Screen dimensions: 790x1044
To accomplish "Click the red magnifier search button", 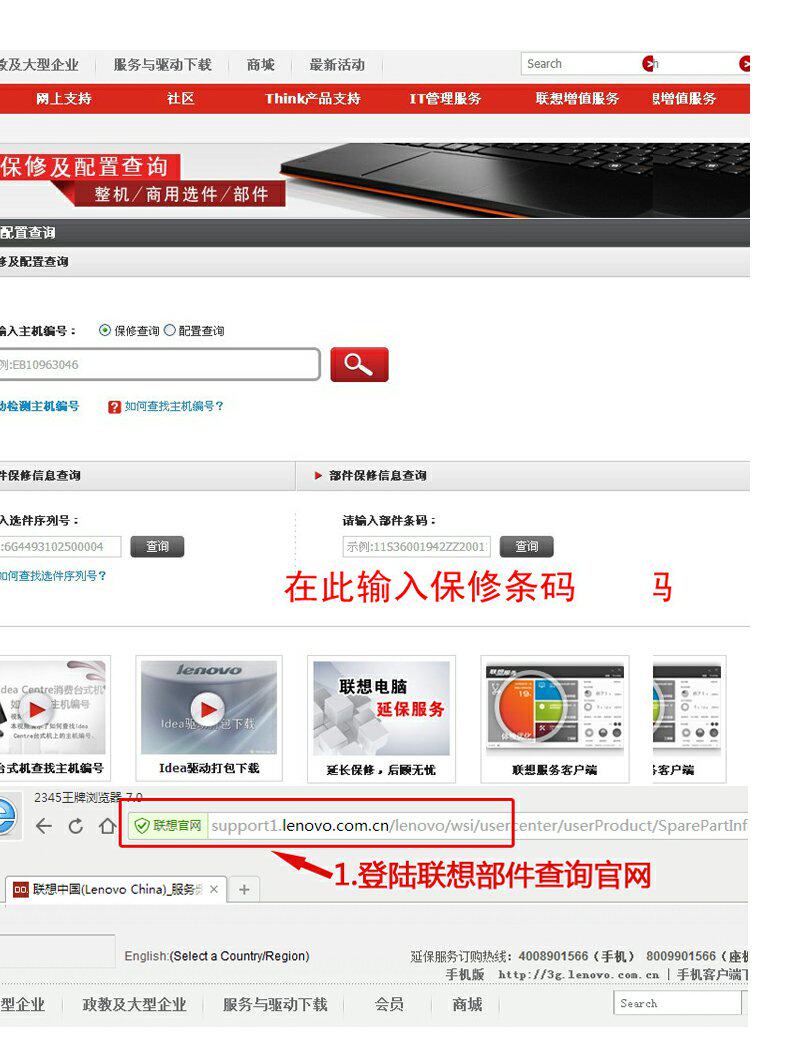I will [x=359, y=364].
